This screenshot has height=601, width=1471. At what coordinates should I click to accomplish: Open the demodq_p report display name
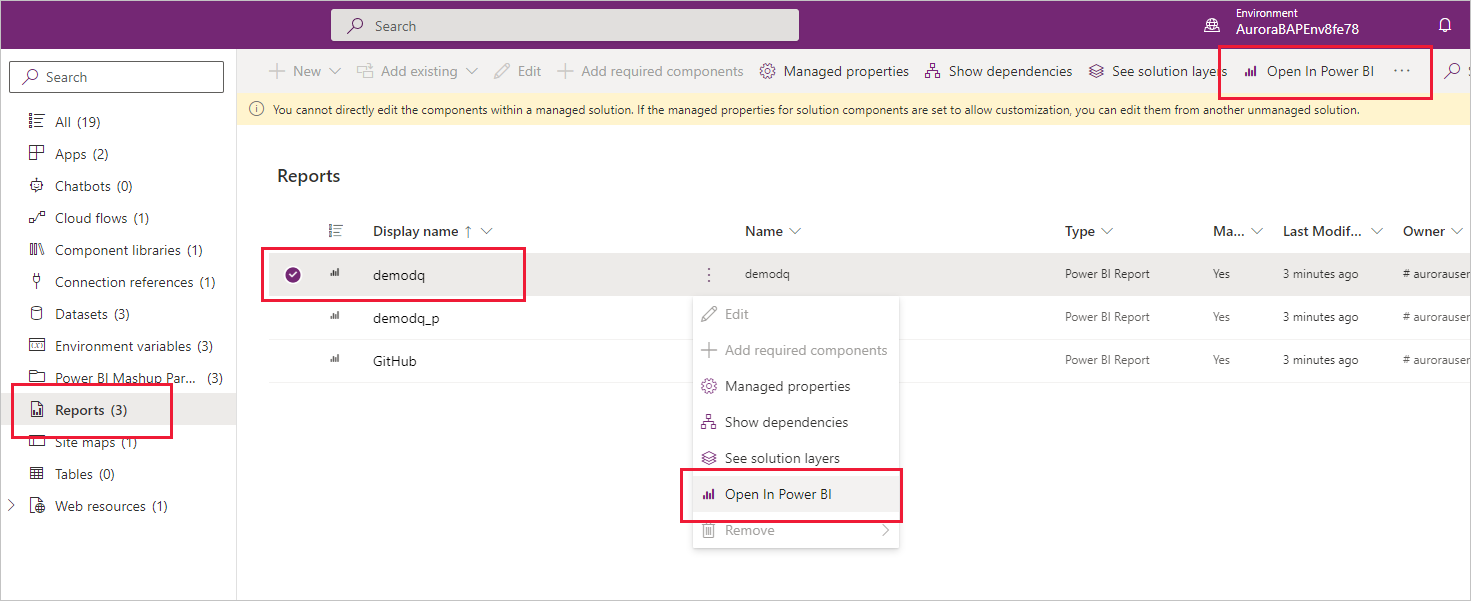click(x=407, y=318)
